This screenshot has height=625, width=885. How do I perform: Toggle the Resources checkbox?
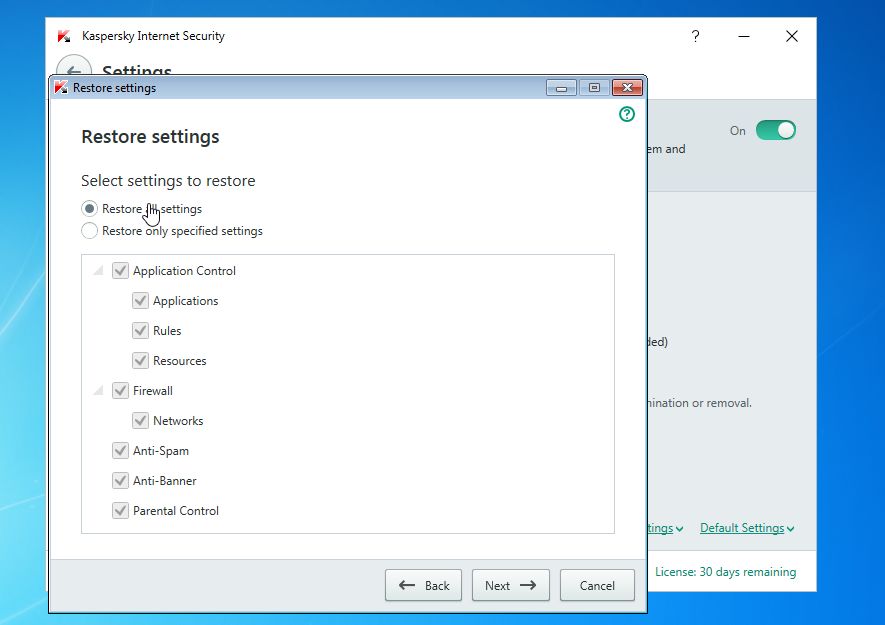141,360
